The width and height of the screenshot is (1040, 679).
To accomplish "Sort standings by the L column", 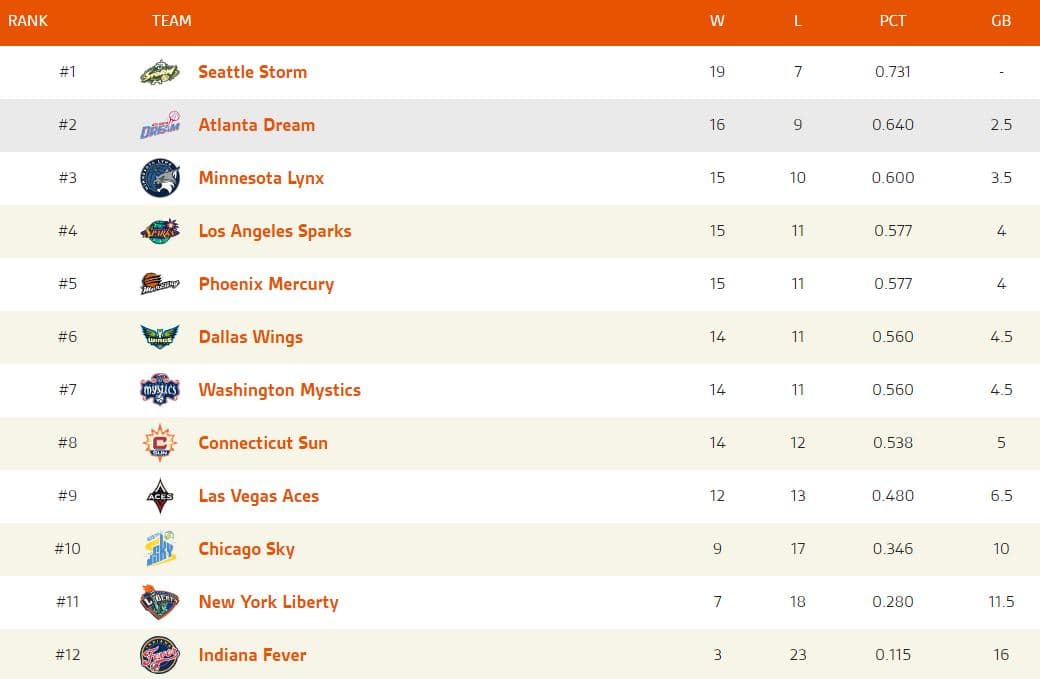I will [x=797, y=21].
